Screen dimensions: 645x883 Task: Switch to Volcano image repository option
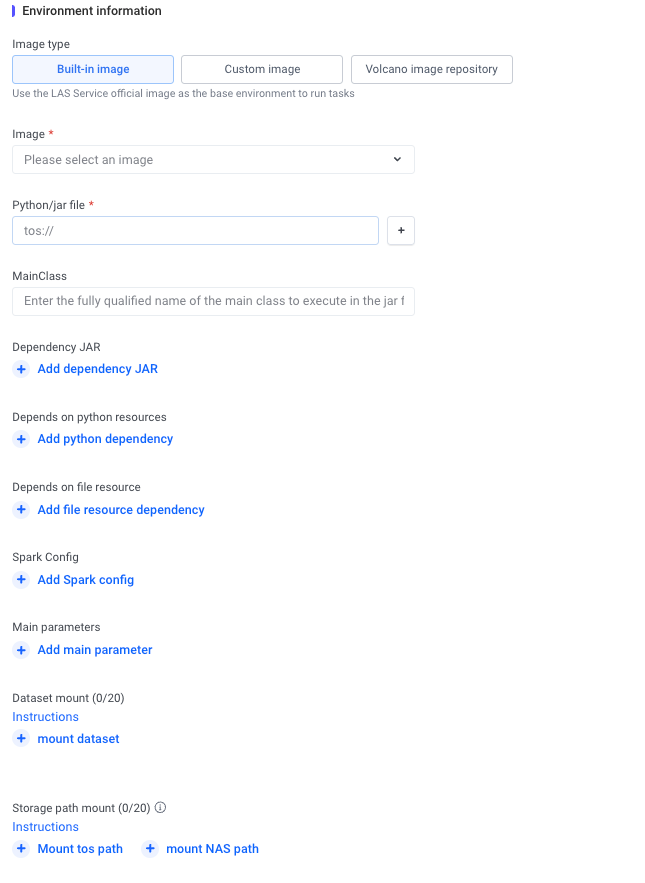[x=431, y=69]
